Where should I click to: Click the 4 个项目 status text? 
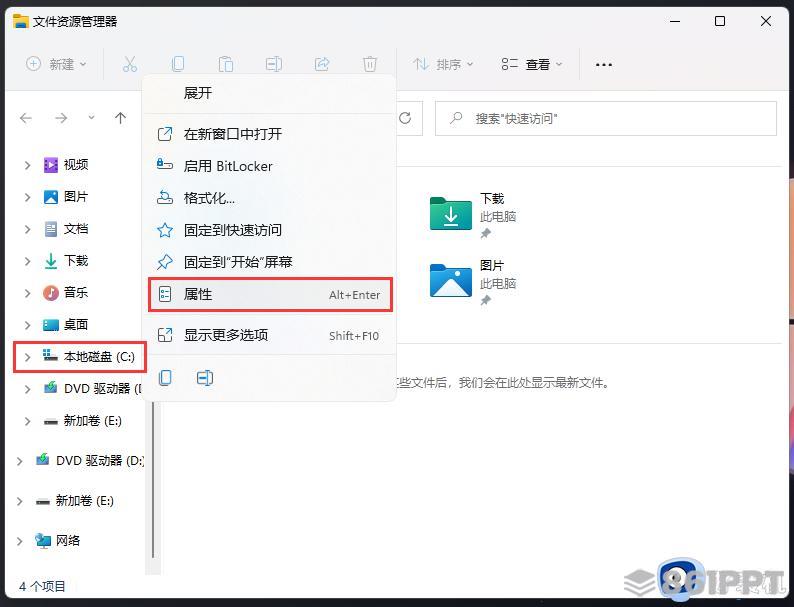(43, 586)
